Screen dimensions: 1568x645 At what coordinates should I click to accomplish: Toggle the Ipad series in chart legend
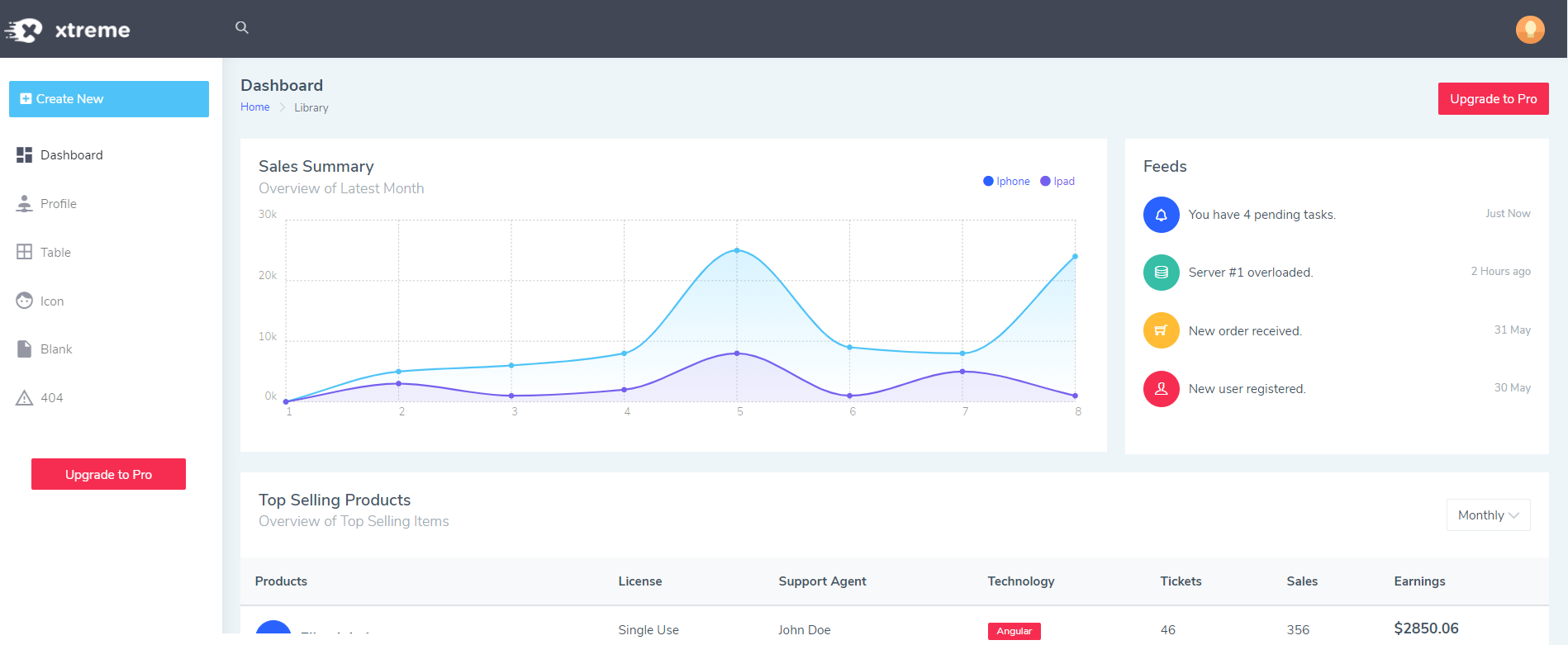[x=1057, y=182]
